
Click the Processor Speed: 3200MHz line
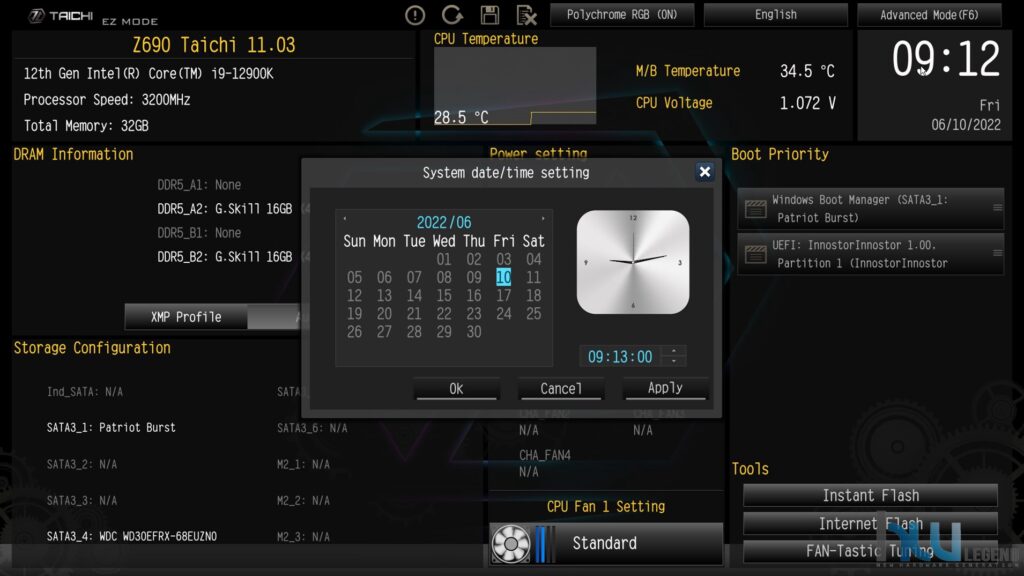point(107,100)
